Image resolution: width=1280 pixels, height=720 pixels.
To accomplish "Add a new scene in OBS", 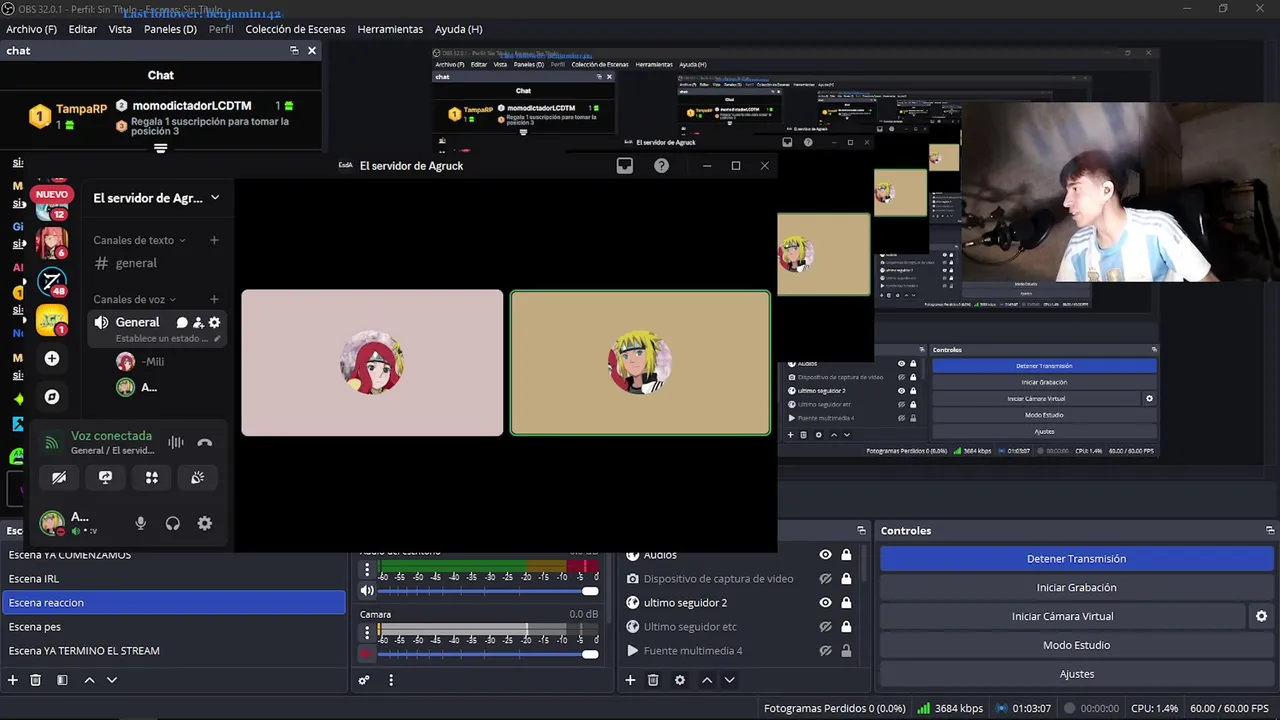I will tap(13, 680).
